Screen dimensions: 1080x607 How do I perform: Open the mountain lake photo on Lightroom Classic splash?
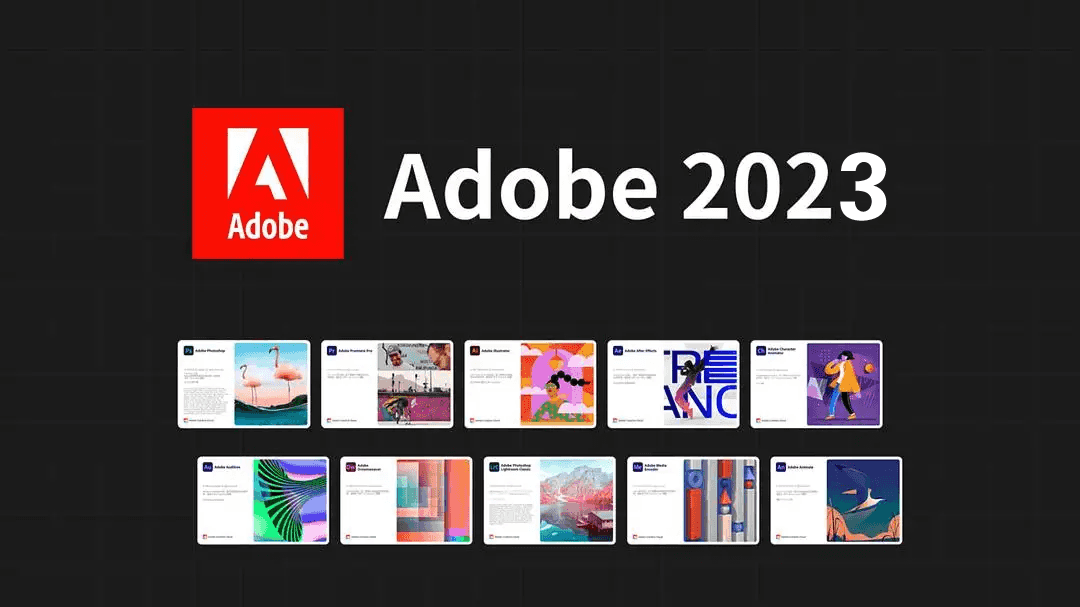tap(577, 500)
